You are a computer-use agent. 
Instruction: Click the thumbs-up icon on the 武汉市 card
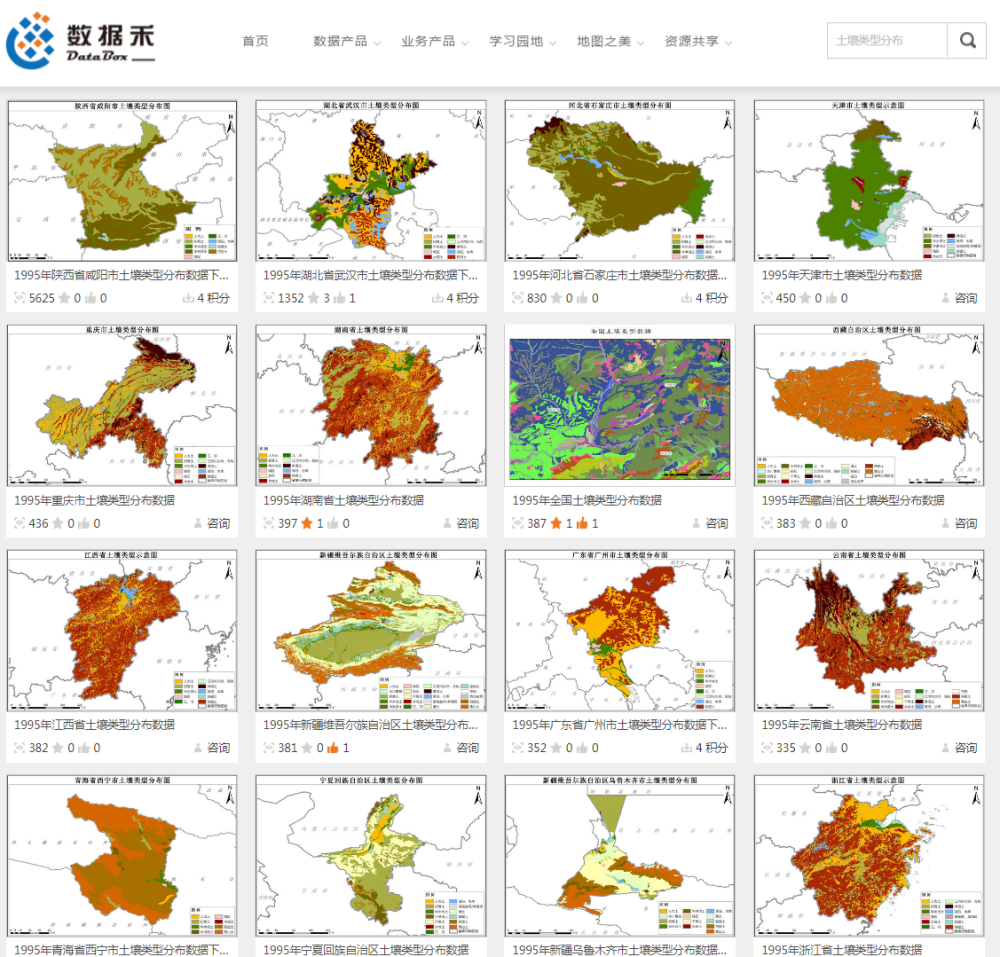pos(339,298)
